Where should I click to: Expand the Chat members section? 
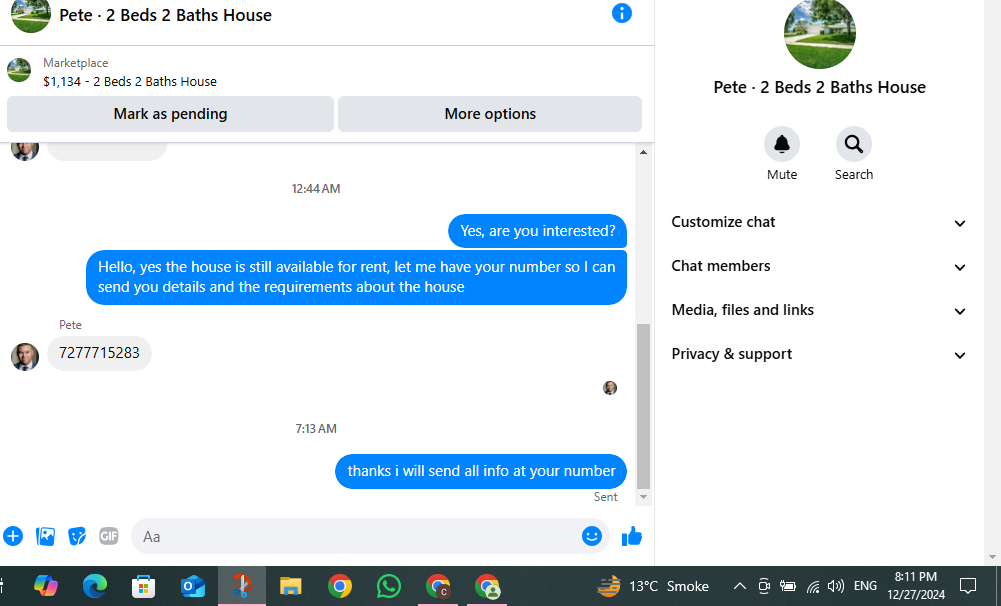(x=818, y=266)
